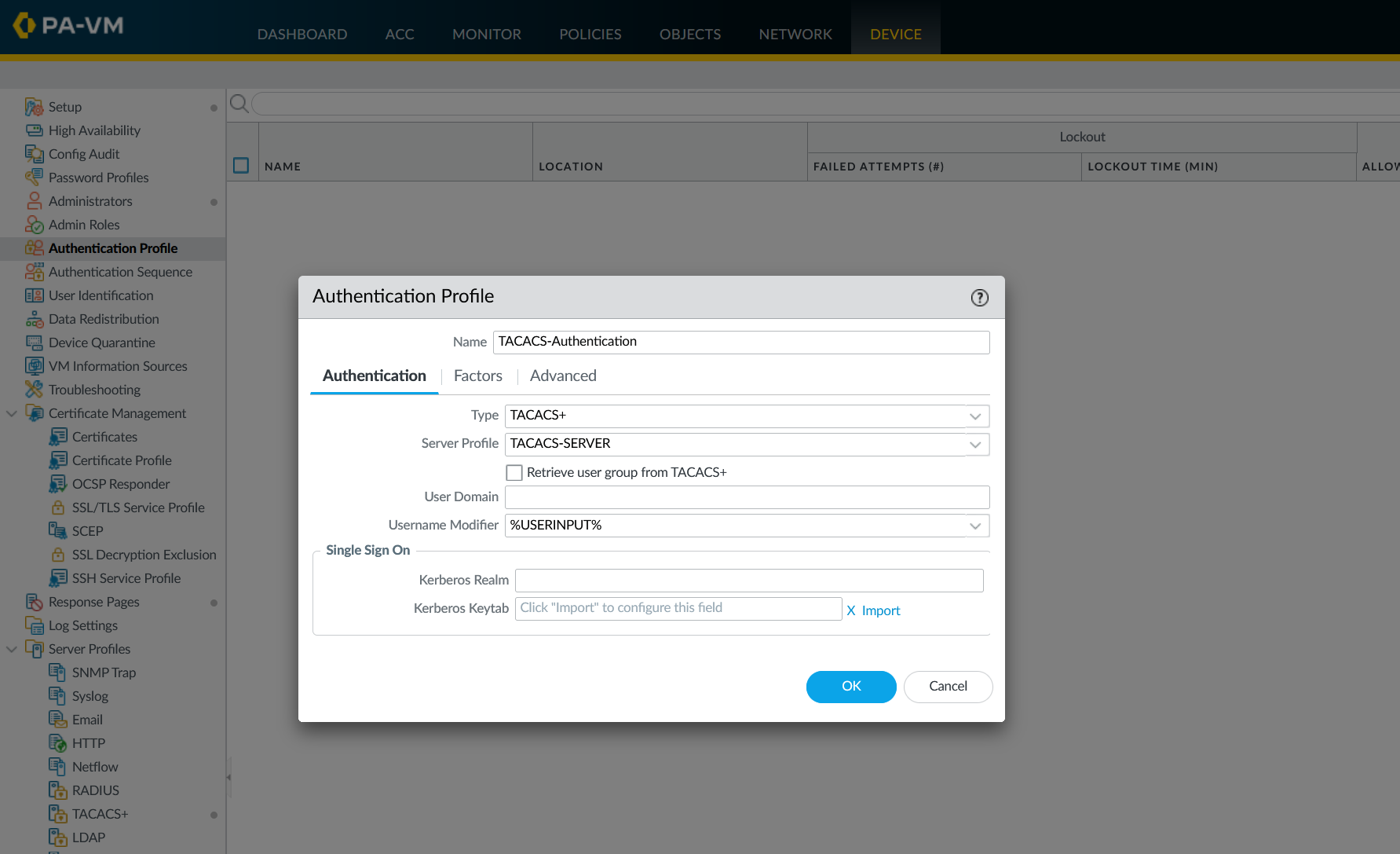
Task: Open Email under Server Profiles
Action: pos(87,720)
